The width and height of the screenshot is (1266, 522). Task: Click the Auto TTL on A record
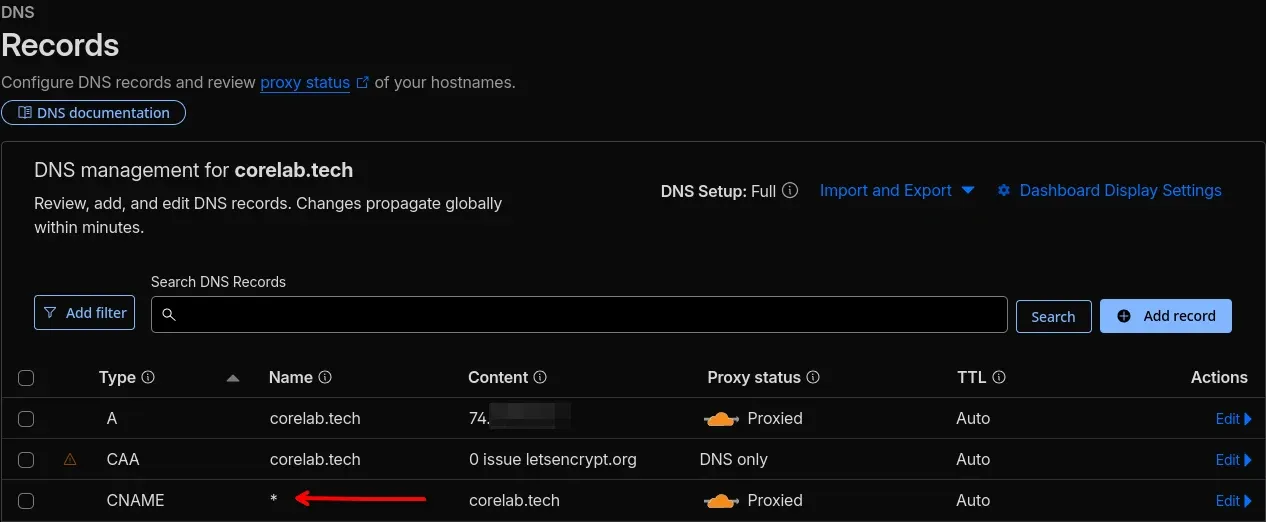tap(973, 419)
